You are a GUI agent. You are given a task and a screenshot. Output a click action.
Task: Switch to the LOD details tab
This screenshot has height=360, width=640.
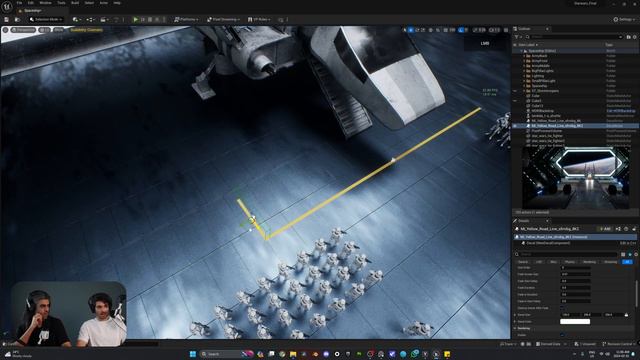pos(539,262)
